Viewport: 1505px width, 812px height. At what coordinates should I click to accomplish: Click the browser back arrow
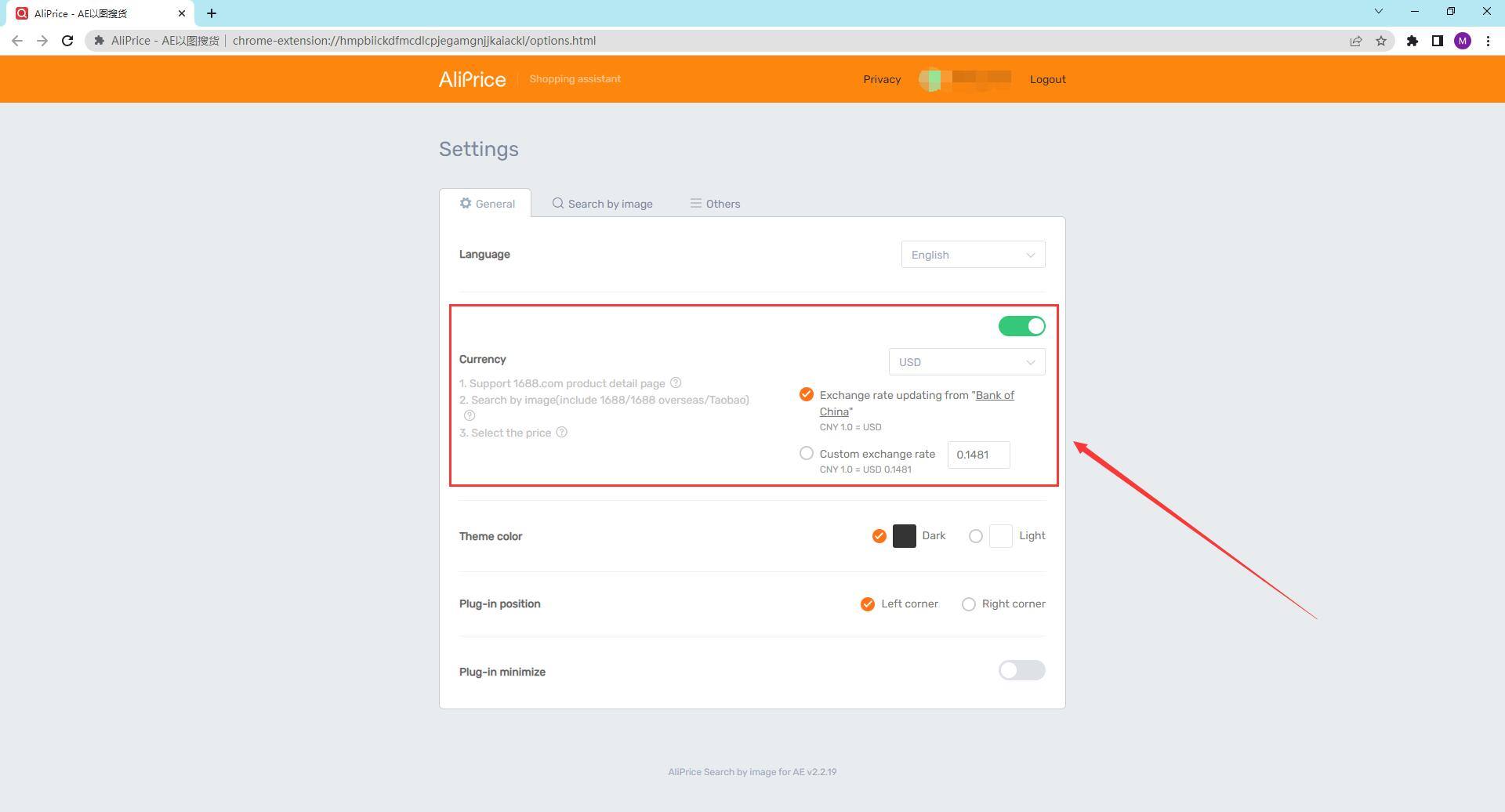17,41
